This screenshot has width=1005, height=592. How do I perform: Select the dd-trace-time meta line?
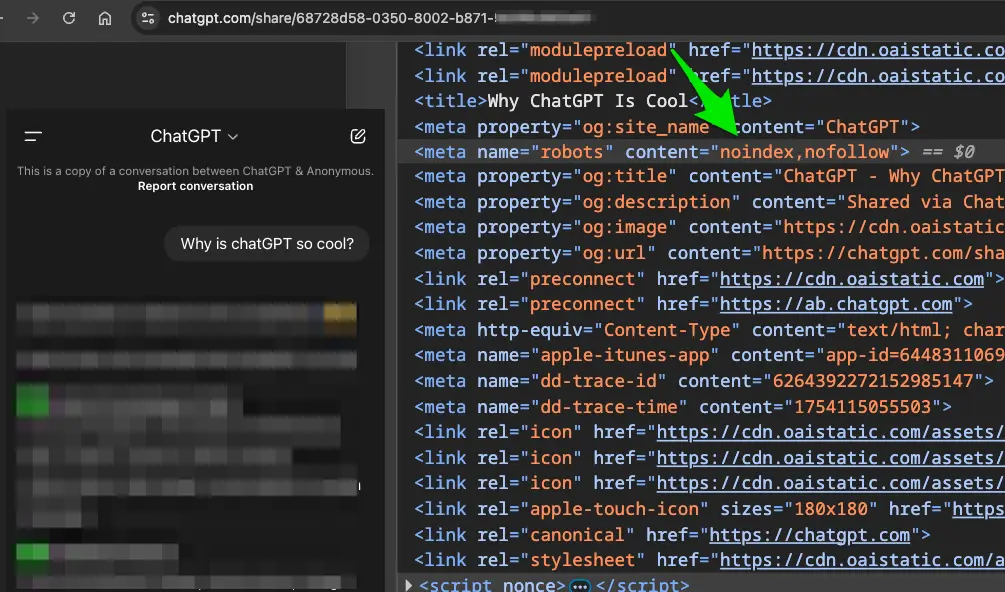(683, 407)
